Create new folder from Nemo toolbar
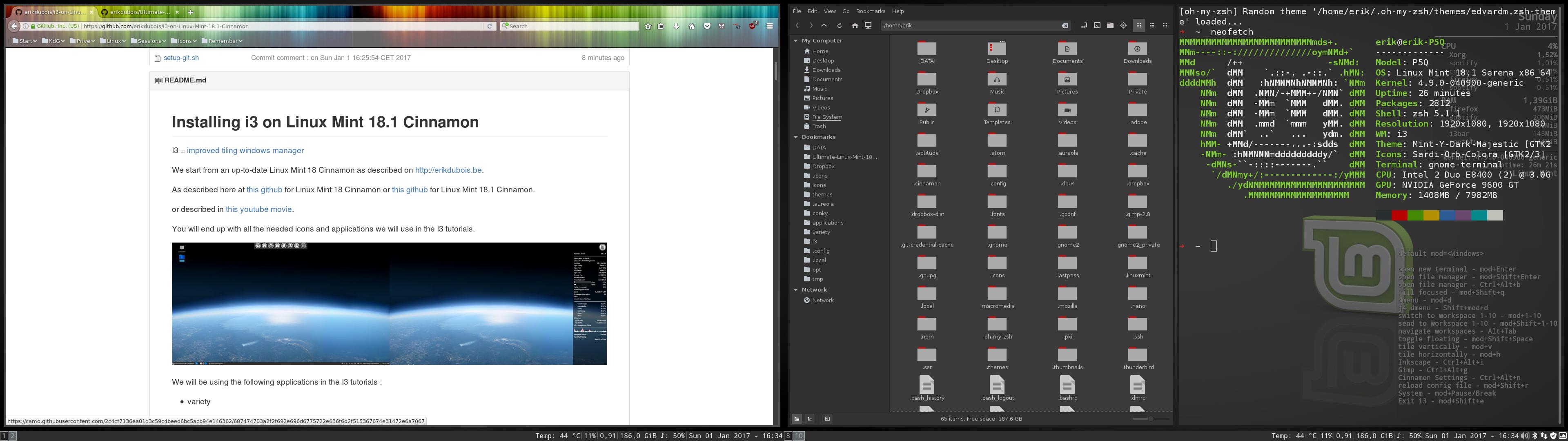This screenshot has width=1568, height=441. [1110, 26]
